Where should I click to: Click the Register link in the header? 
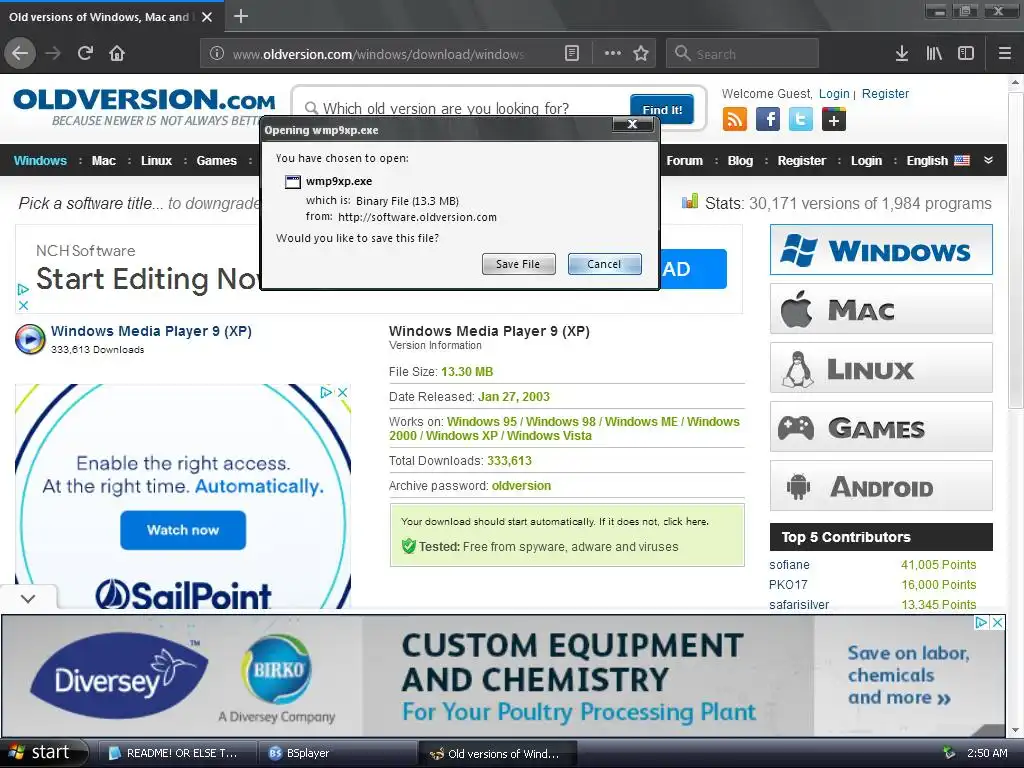pos(885,93)
